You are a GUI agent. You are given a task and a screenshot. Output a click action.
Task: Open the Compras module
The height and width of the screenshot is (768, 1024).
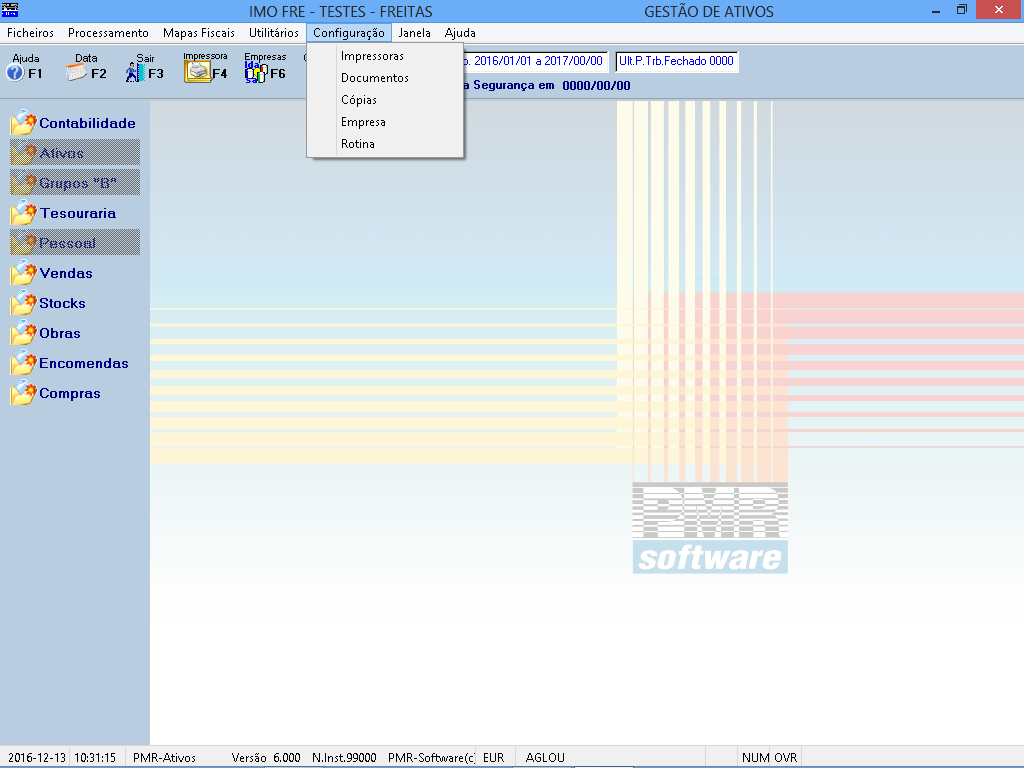click(56, 393)
